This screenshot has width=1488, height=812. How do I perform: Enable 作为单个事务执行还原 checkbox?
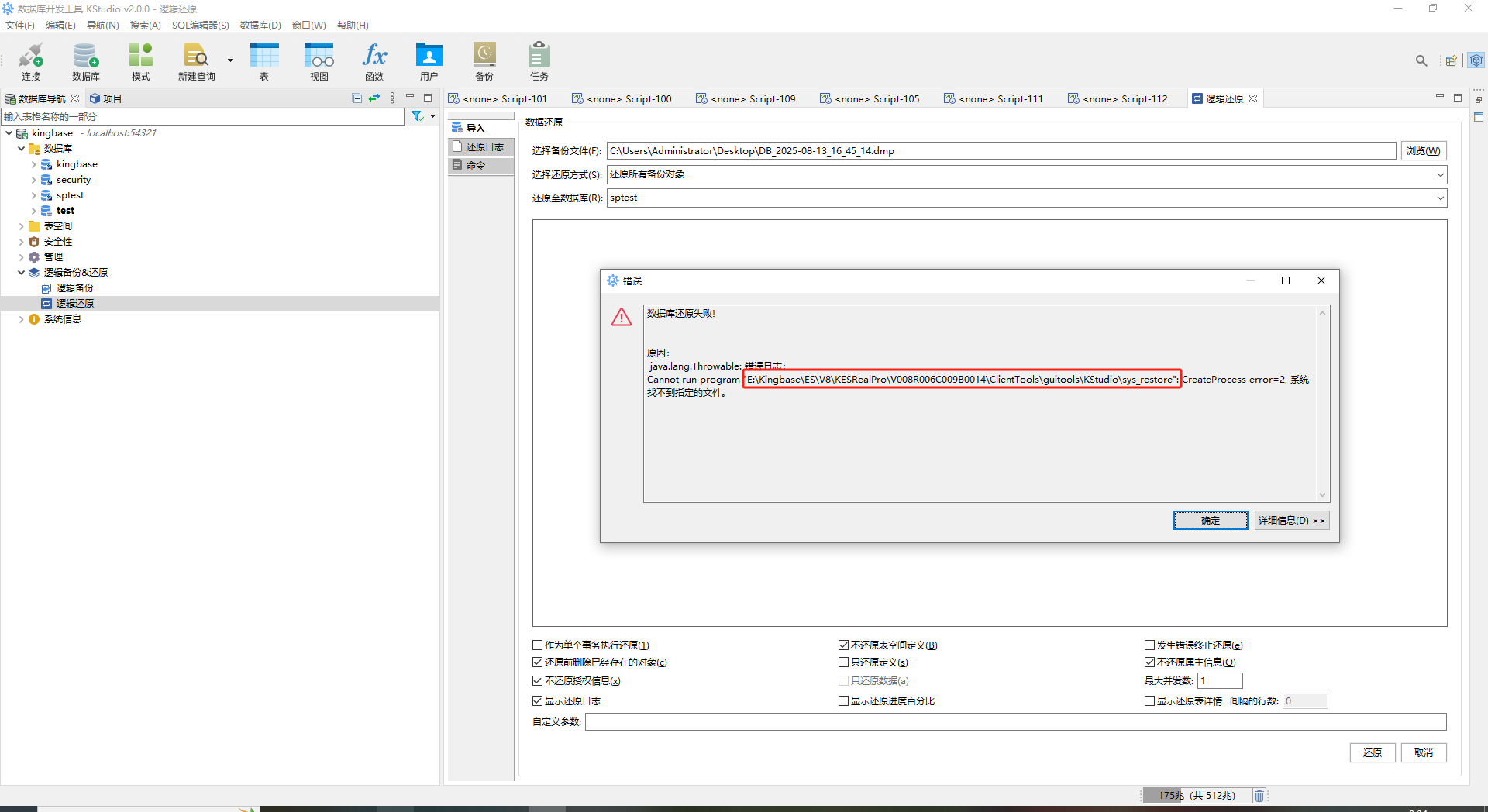tap(538, 645)
